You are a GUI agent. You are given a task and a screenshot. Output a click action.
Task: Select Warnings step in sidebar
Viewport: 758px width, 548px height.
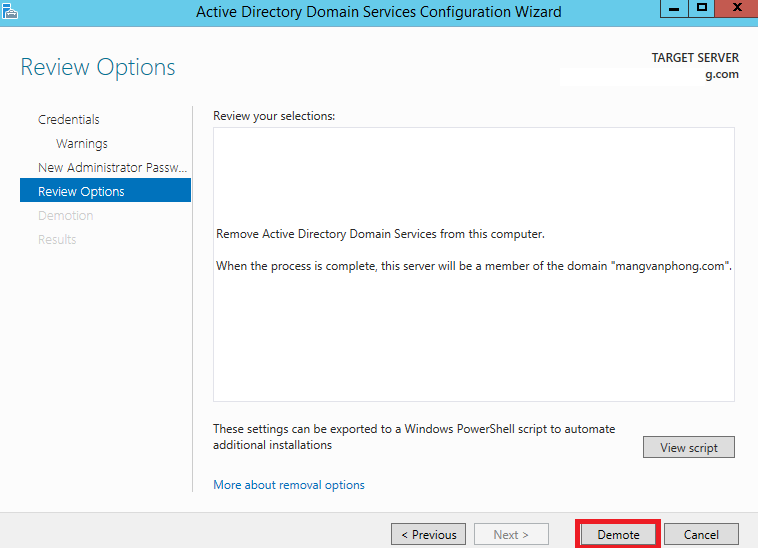(x=82, y=144)
